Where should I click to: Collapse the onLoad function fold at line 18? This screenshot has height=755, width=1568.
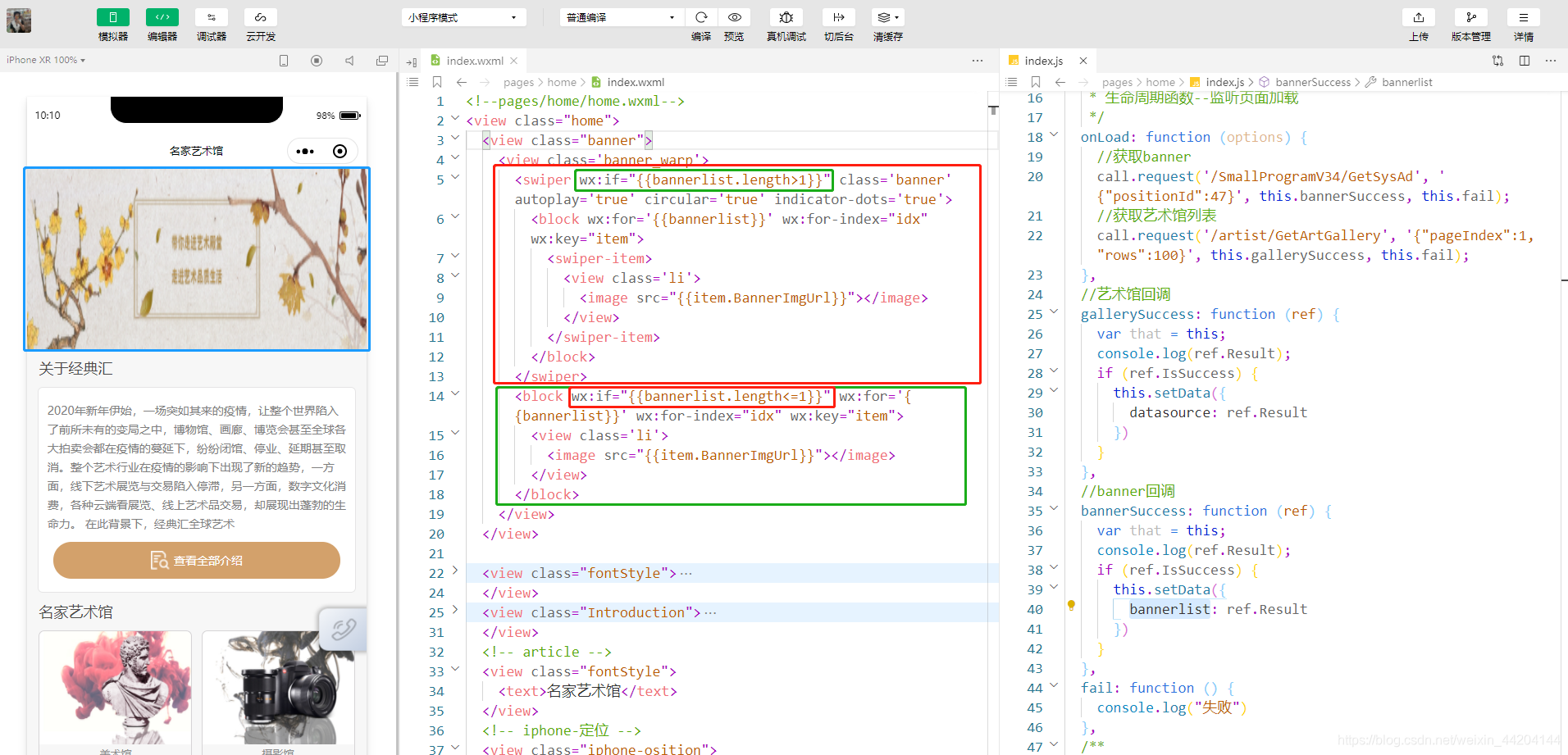tap(1054, 135)
